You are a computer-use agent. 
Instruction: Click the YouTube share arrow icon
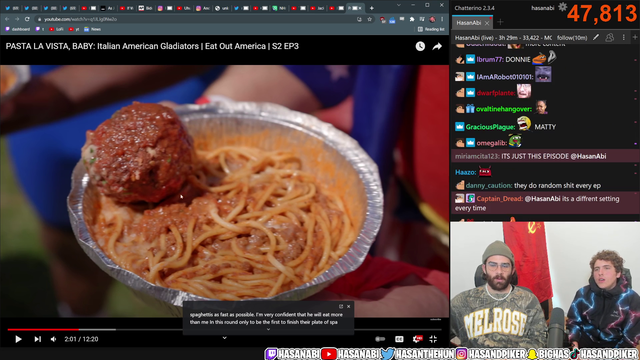click(x=437, y=47)
